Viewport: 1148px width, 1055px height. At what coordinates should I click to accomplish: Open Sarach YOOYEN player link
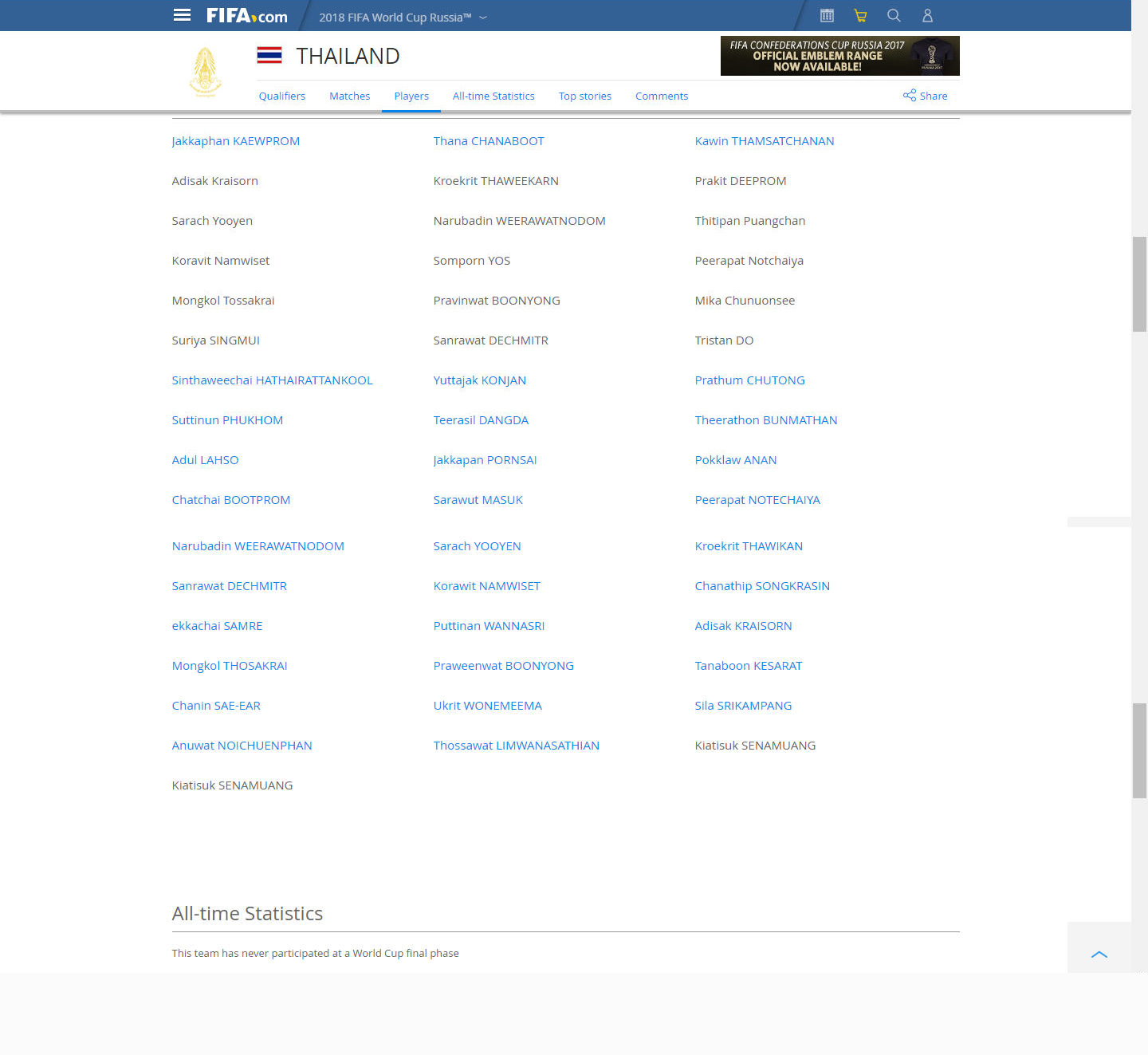pyautogui.click(x=477, y=546)
